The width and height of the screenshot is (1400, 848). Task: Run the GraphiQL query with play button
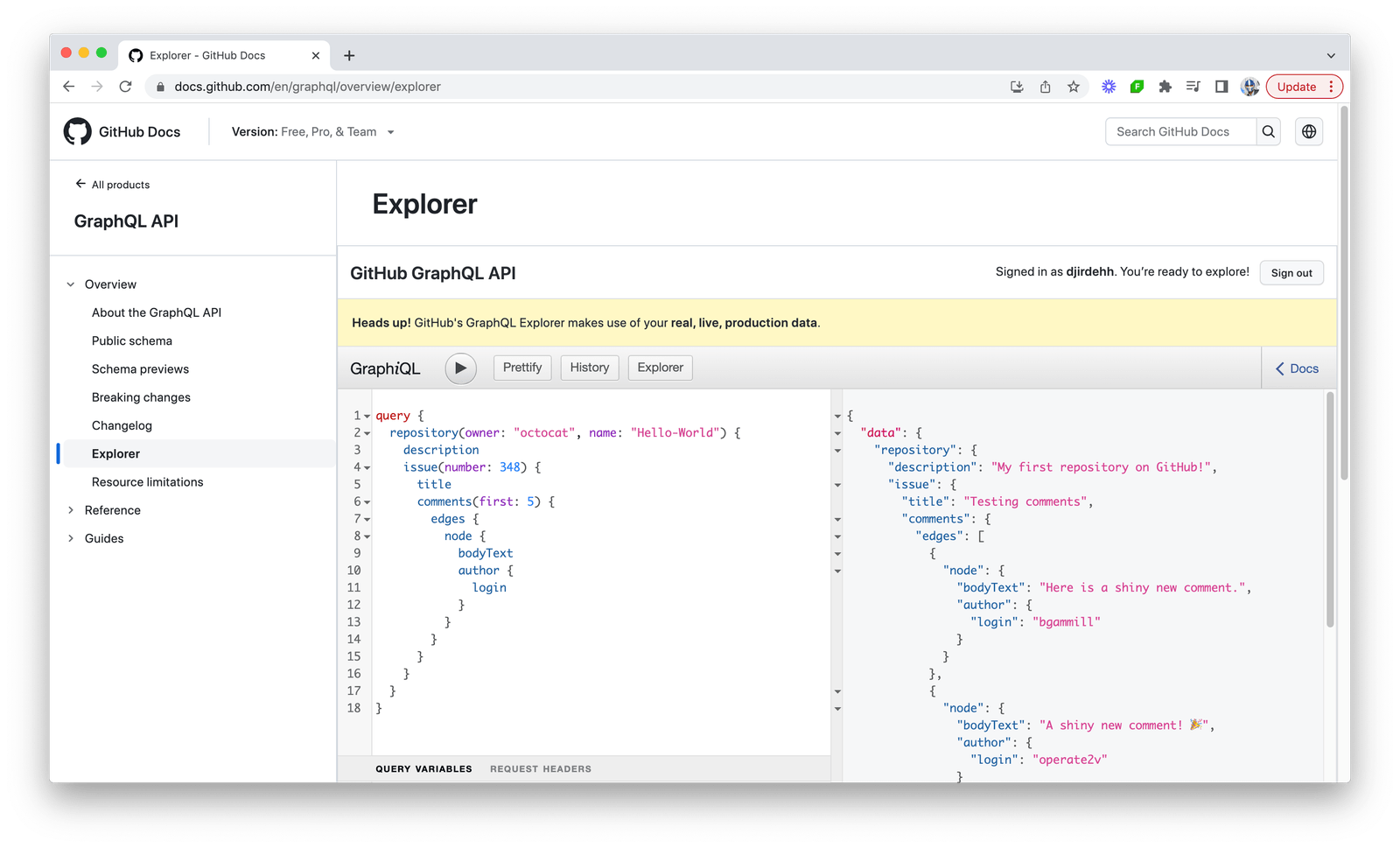[460, 368]
